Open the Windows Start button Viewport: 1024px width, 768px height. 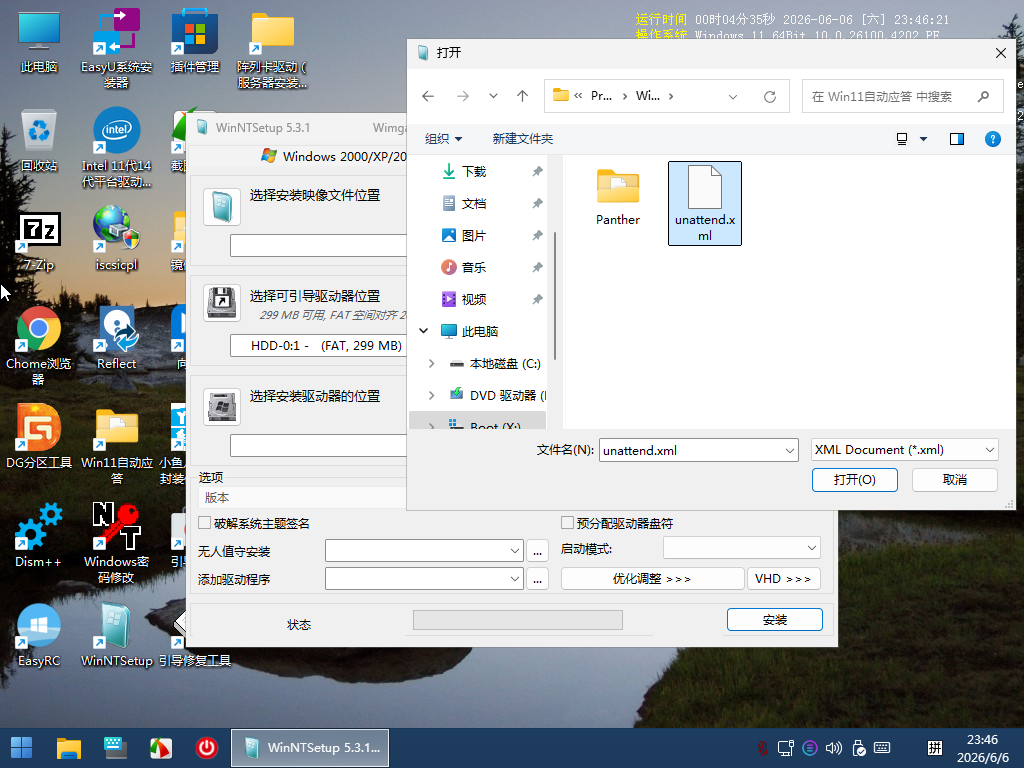click(x=22, y=748)
